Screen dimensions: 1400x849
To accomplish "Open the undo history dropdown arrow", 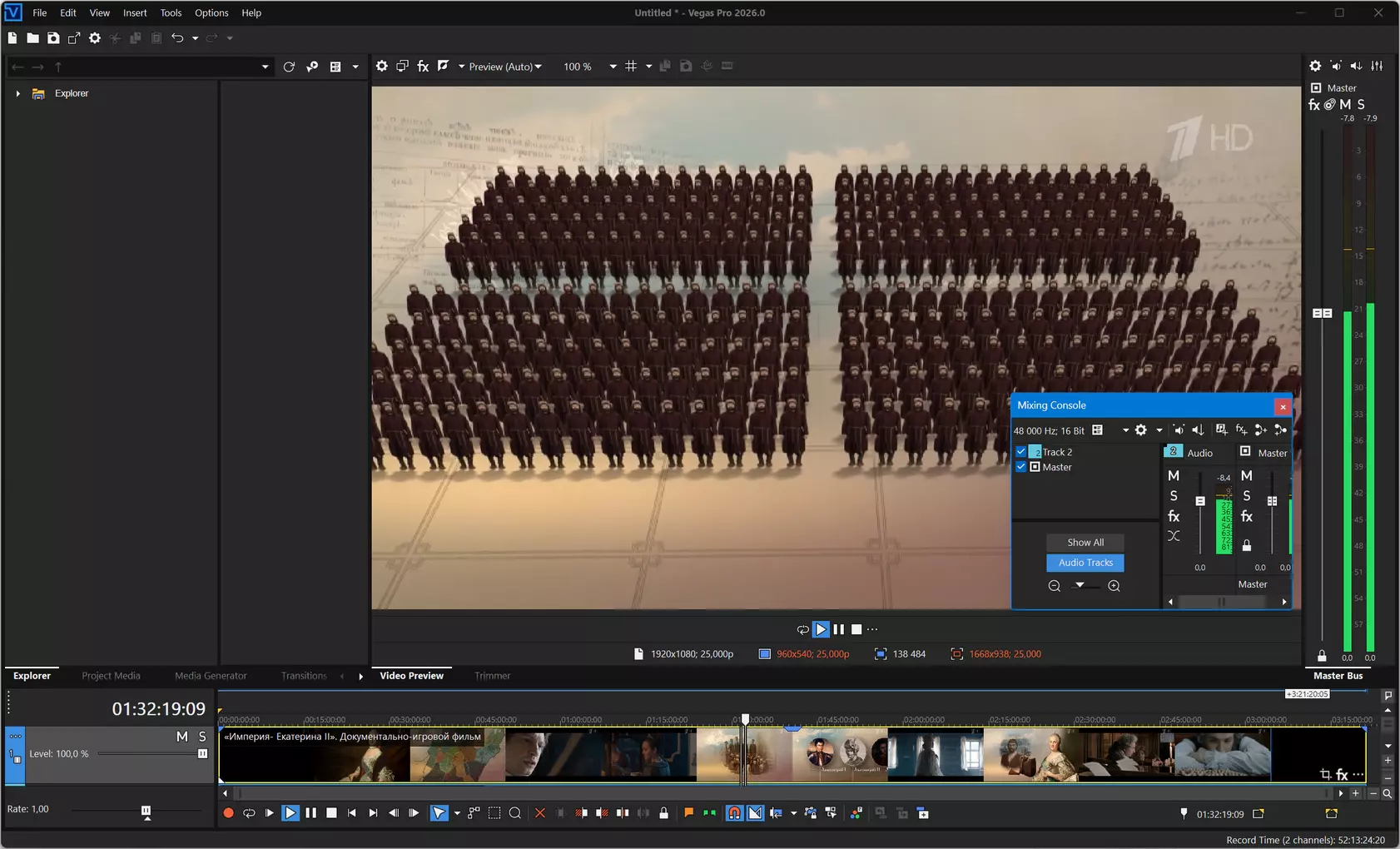I will (195, 38).
